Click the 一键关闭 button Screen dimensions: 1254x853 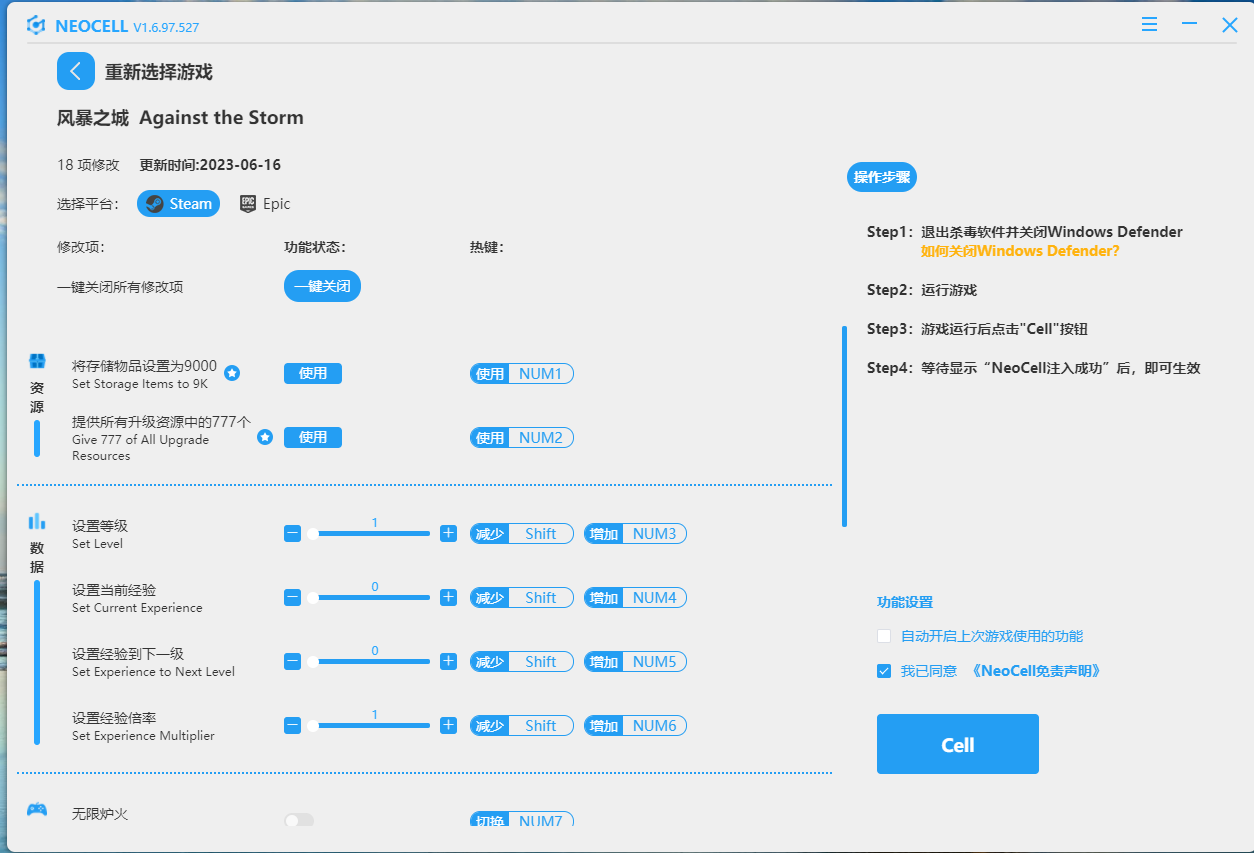click(322, 286)
